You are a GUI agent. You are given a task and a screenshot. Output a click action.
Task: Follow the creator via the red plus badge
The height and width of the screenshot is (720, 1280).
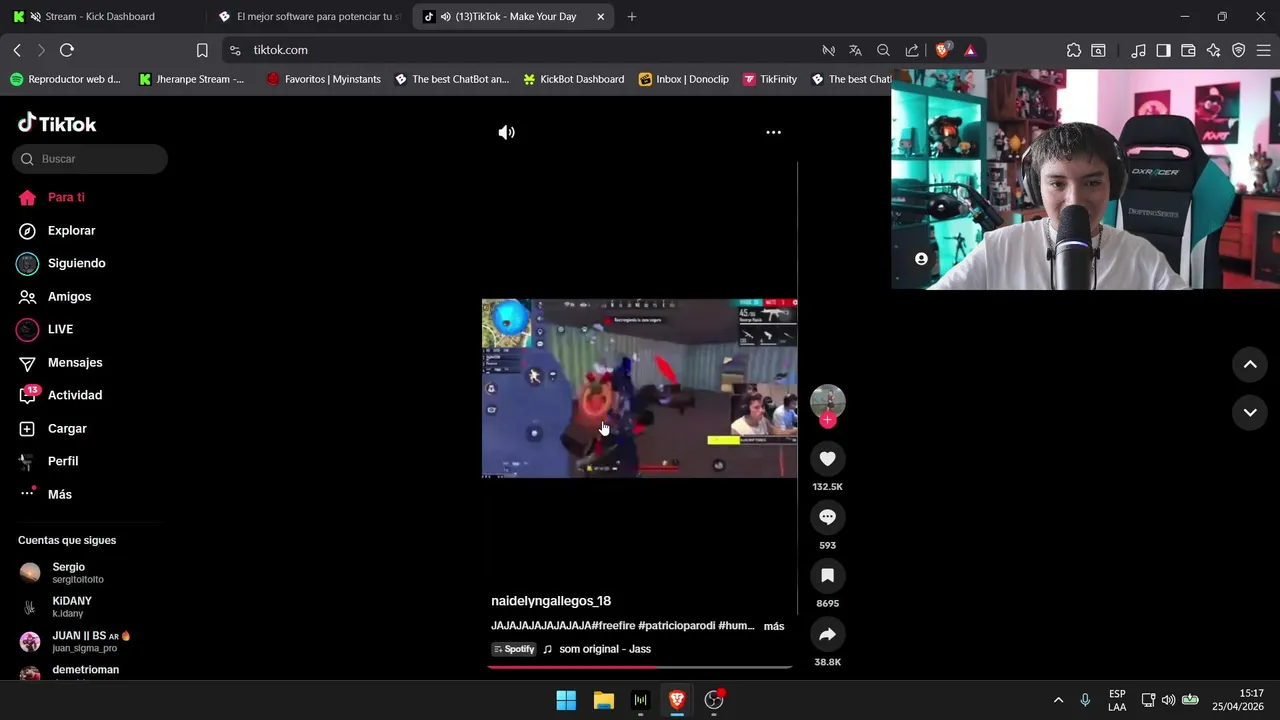pyautogui.click(x=827, y=420)
